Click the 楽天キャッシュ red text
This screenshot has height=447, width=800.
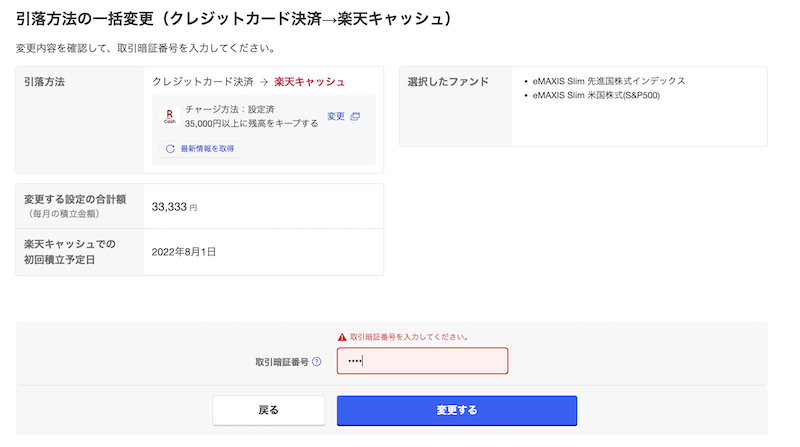click(310, 82)
